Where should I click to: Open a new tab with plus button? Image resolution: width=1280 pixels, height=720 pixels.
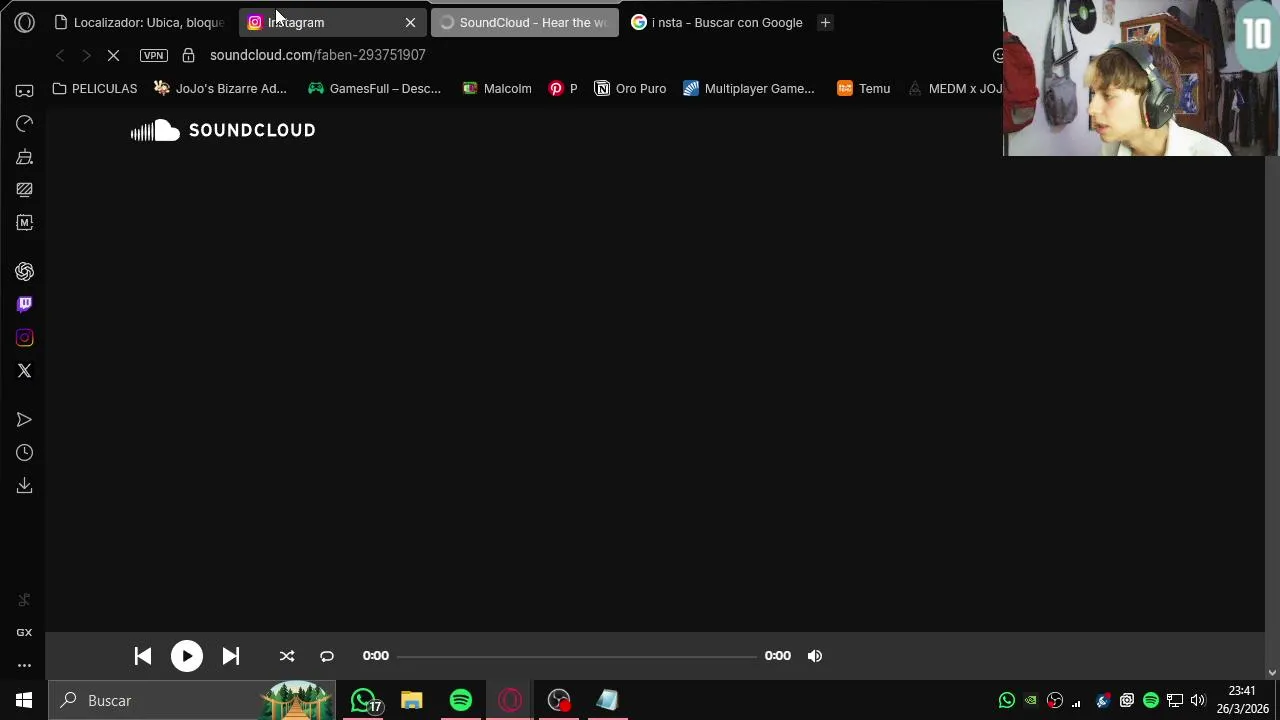(x=825, y=22)
